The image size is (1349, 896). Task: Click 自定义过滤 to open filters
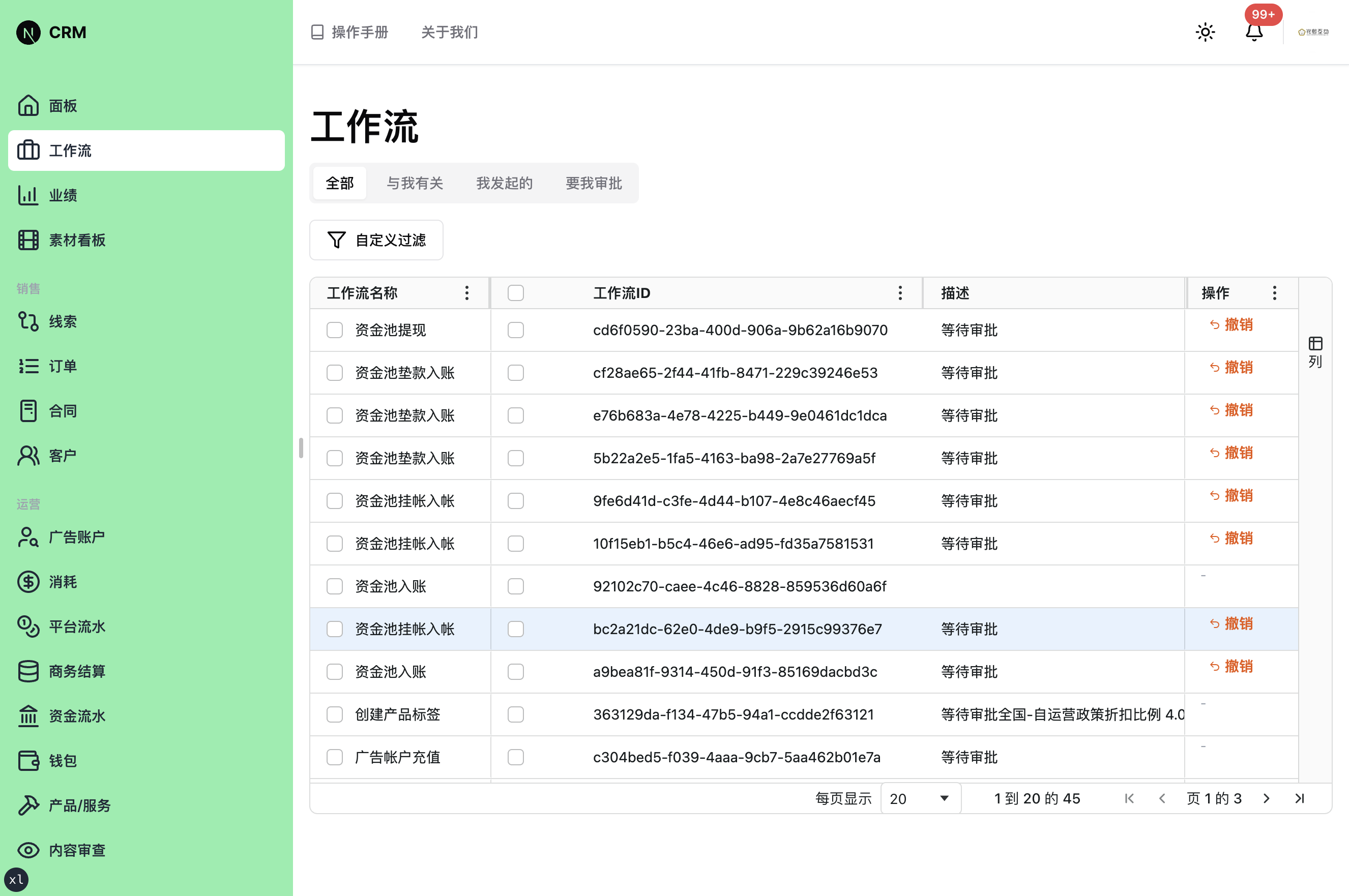pos(375,240)
